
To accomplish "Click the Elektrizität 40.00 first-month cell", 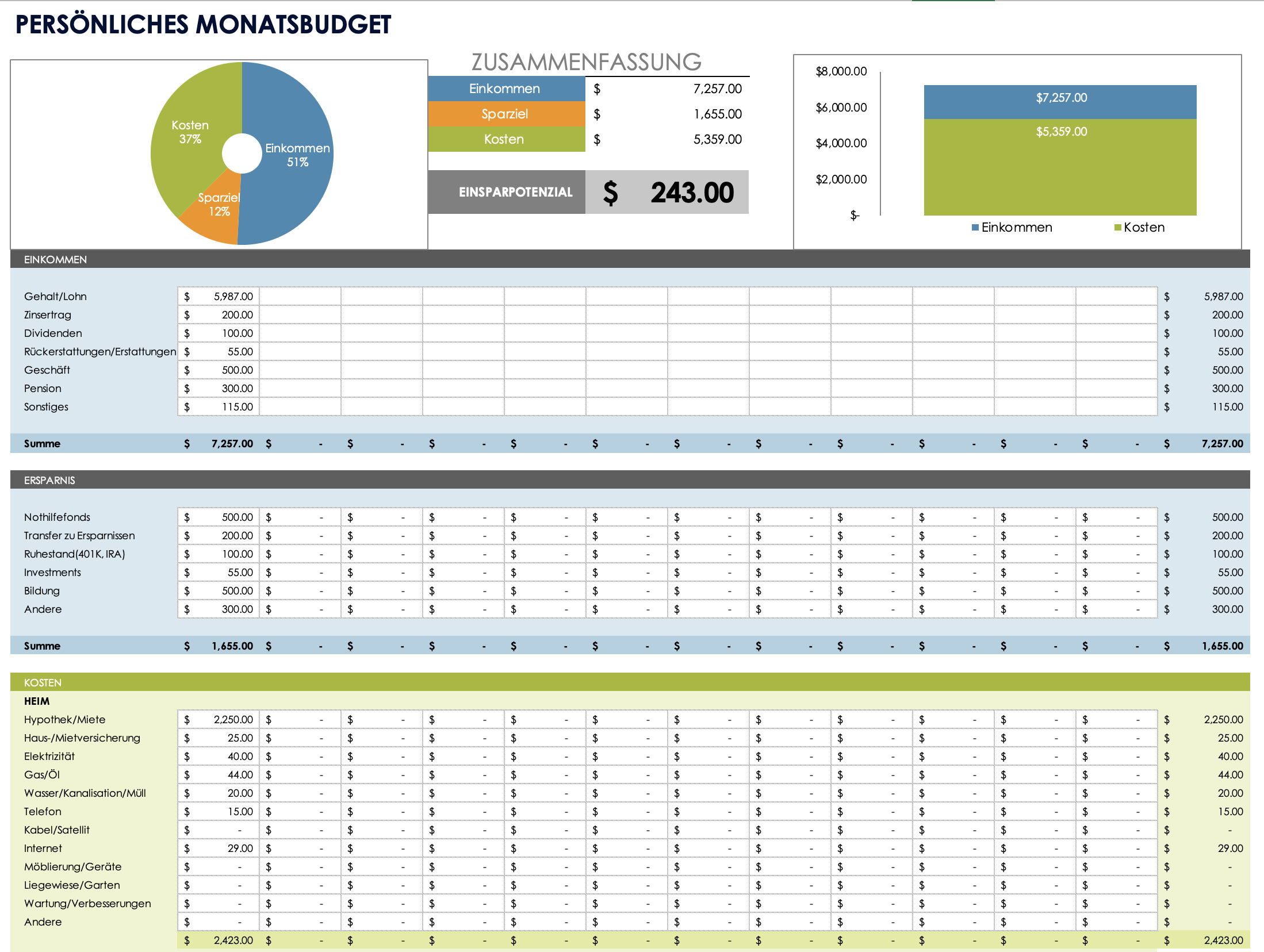I will [219, 756].
